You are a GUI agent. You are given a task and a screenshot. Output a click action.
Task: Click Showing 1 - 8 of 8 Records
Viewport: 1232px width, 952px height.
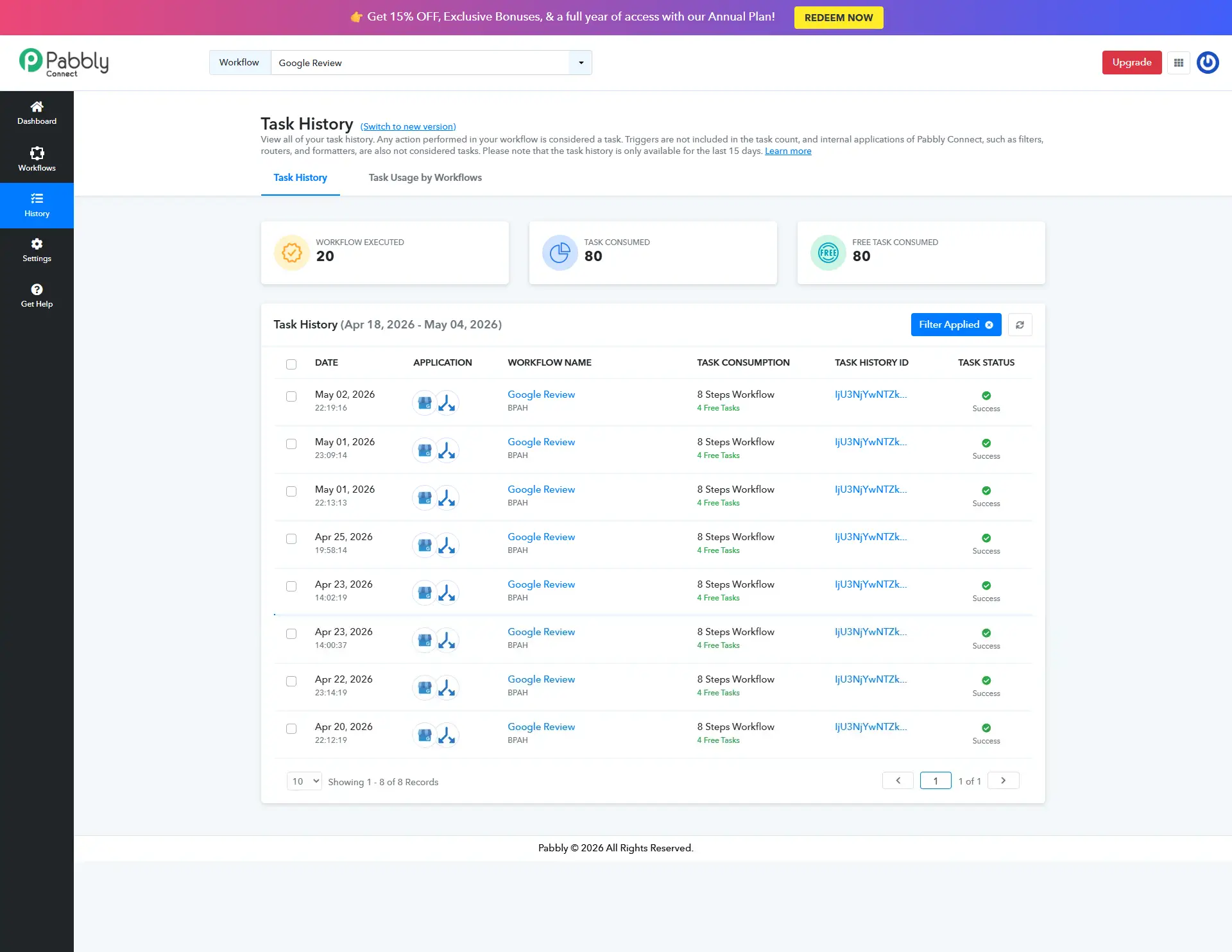[x=383, y=782]
